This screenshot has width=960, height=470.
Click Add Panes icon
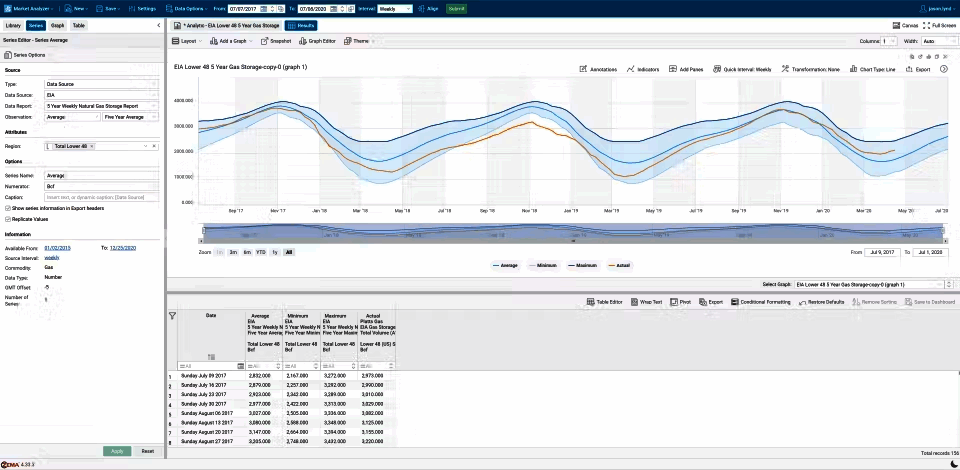pos(672,70)
